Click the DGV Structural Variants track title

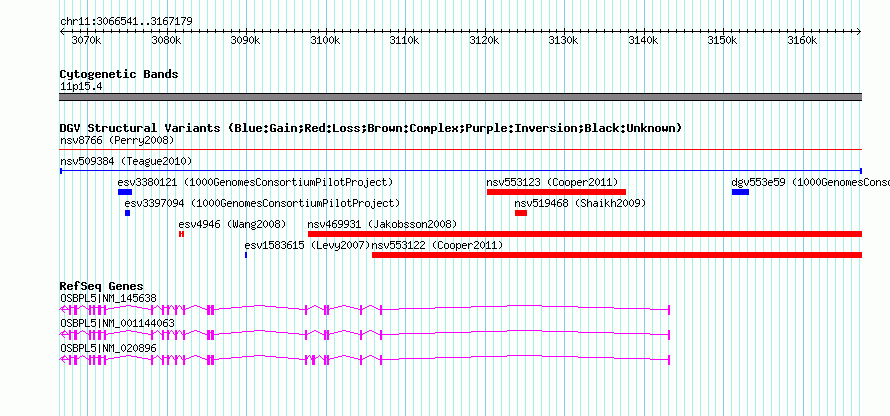coord(371,128)
